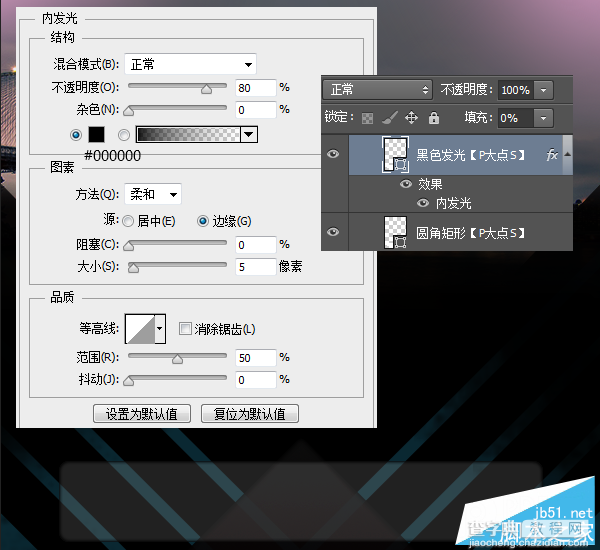
Task: Click the lock transparent pixels icon
Action: pos(367,118)
